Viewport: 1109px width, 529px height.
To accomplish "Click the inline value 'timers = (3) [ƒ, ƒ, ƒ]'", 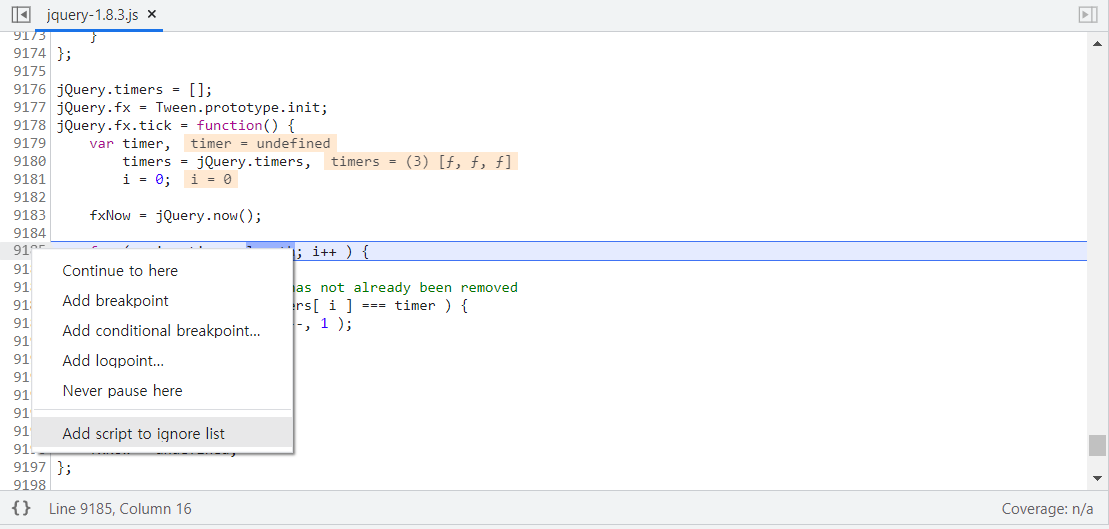I will [421, 161].
